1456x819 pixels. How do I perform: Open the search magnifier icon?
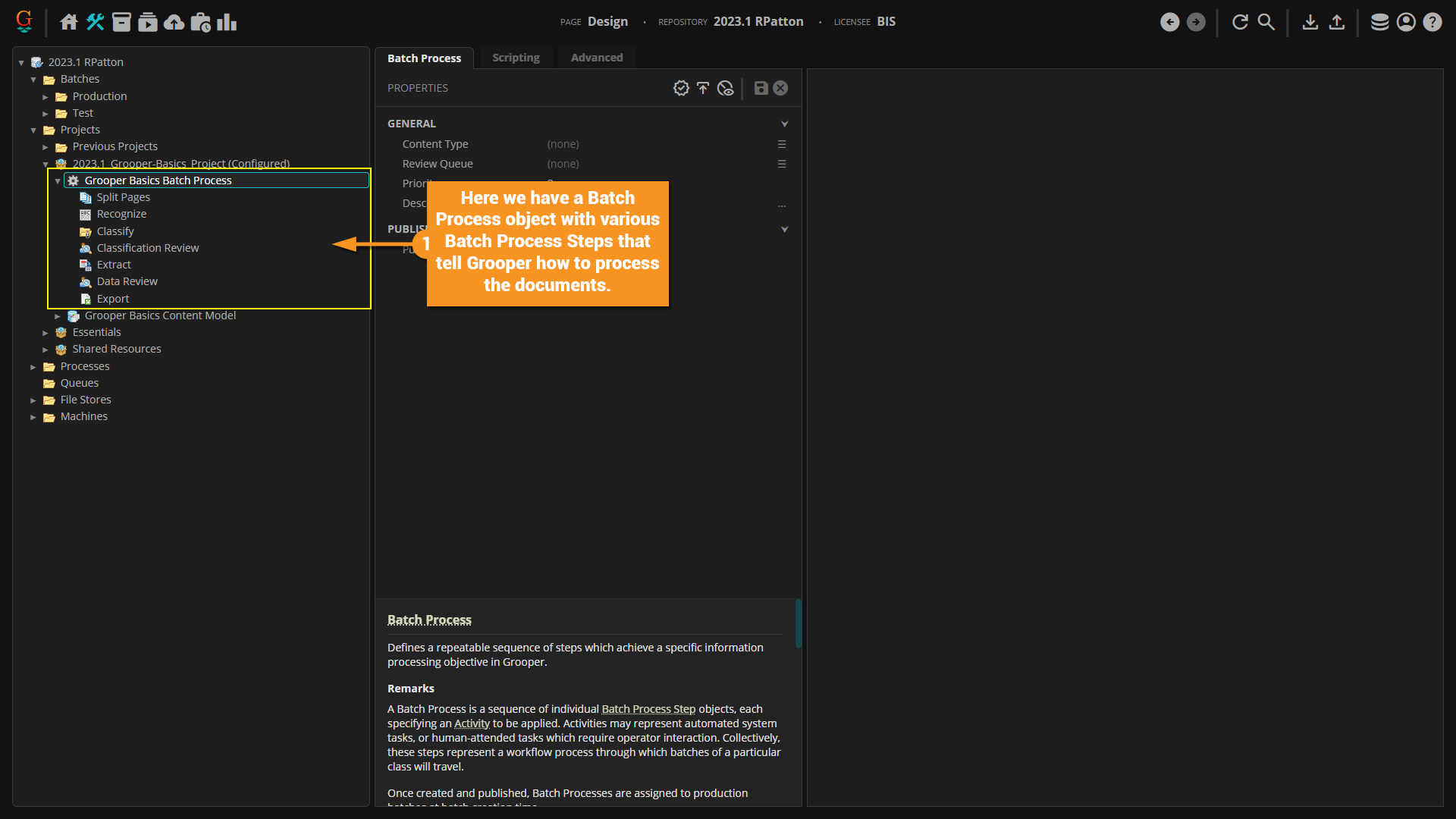point(1266,22)
